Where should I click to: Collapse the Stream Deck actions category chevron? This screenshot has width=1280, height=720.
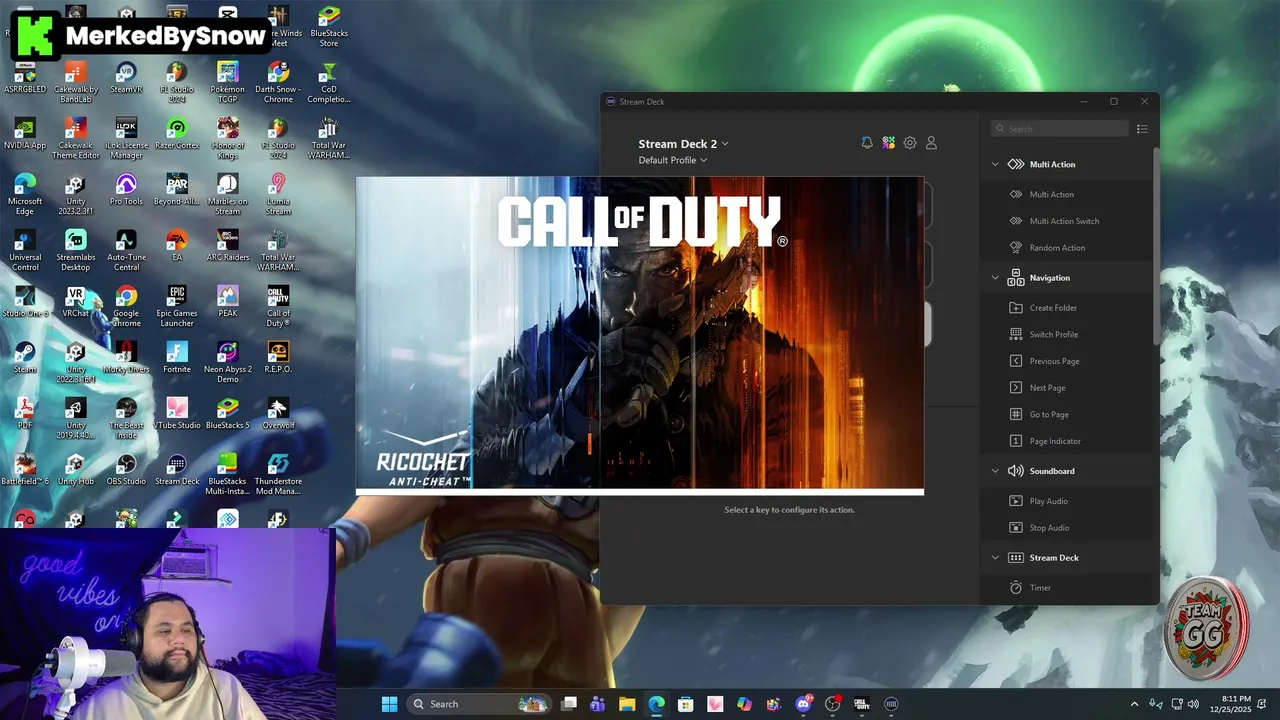pyautogui.click(x=995, y=558)
